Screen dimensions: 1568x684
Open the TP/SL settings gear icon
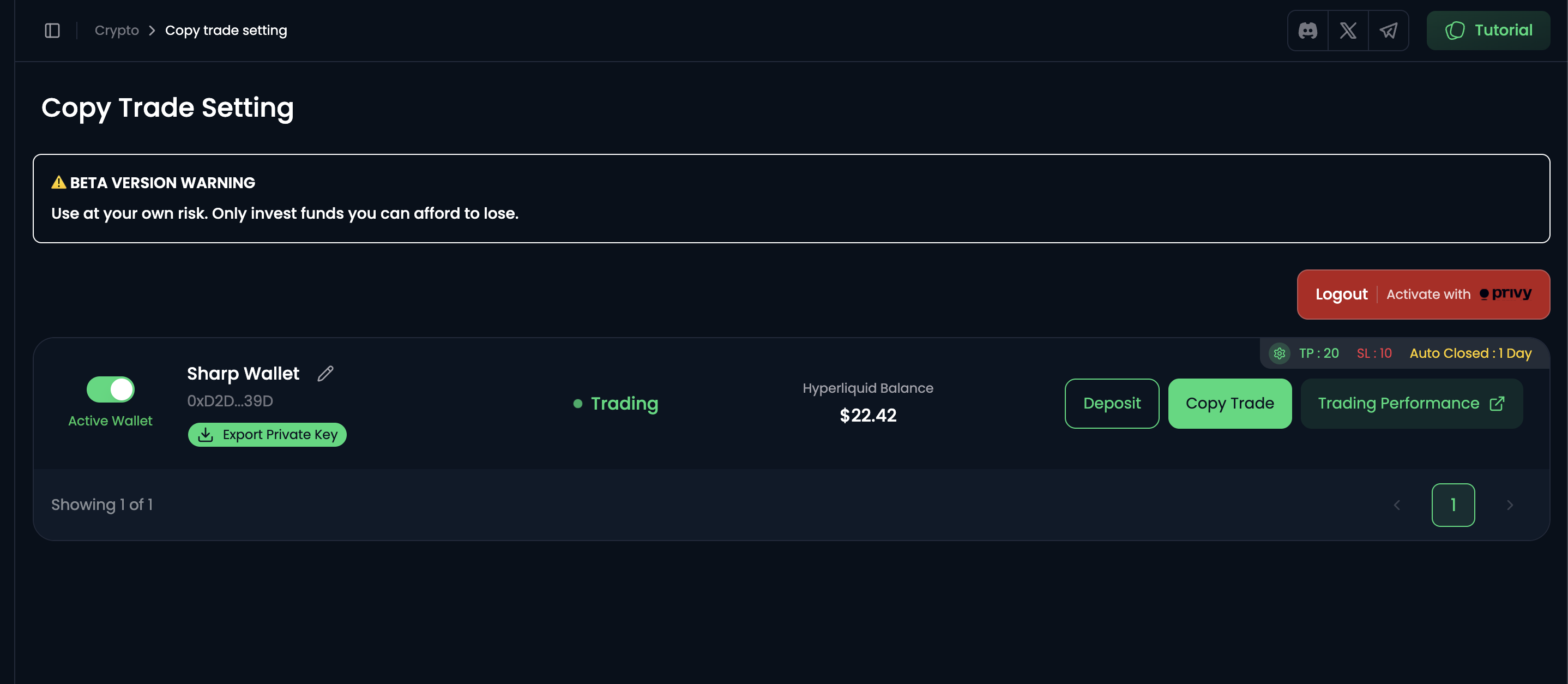pyautogui.click(x=1280, y=353)
